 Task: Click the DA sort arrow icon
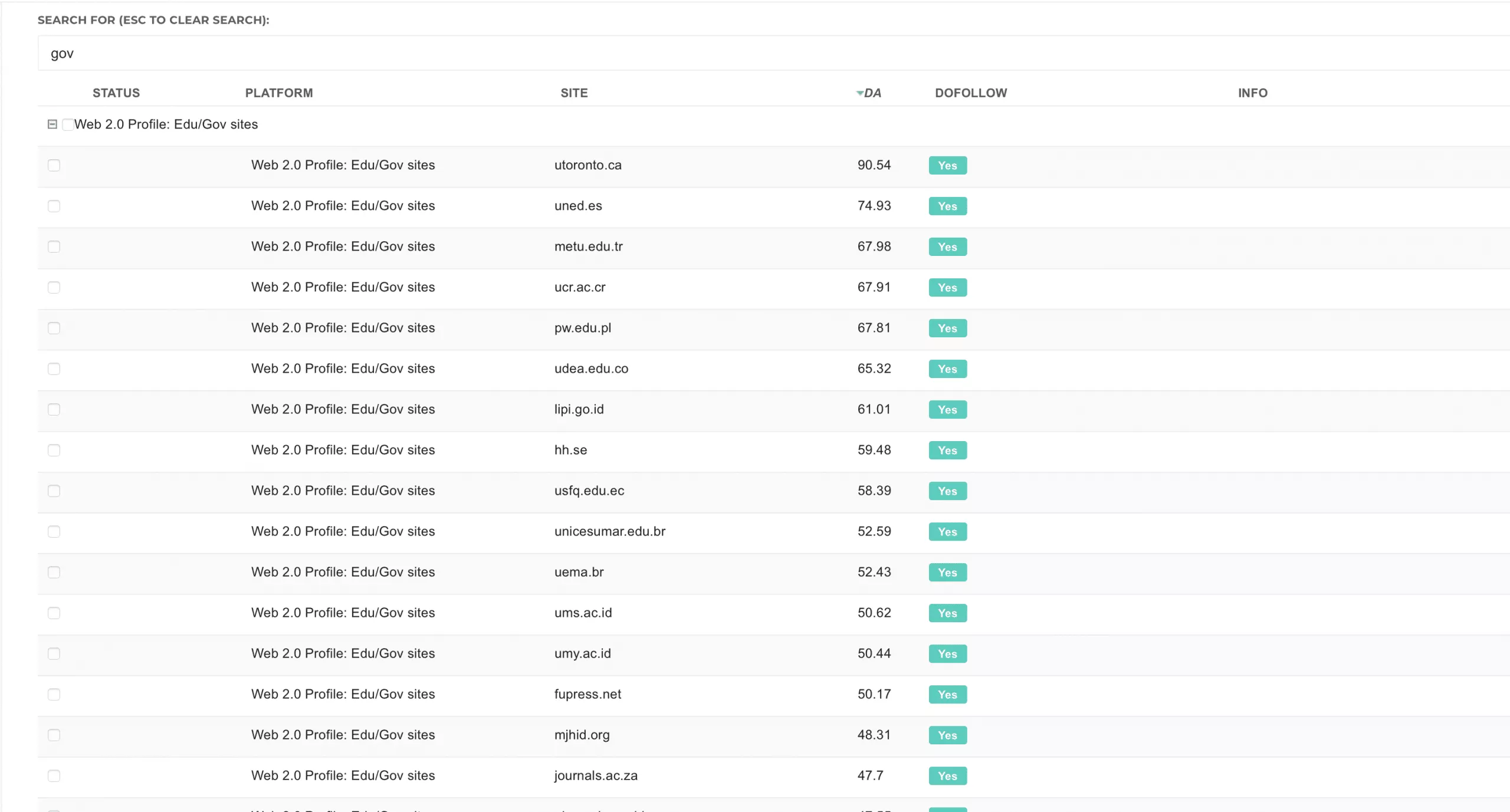860,93
